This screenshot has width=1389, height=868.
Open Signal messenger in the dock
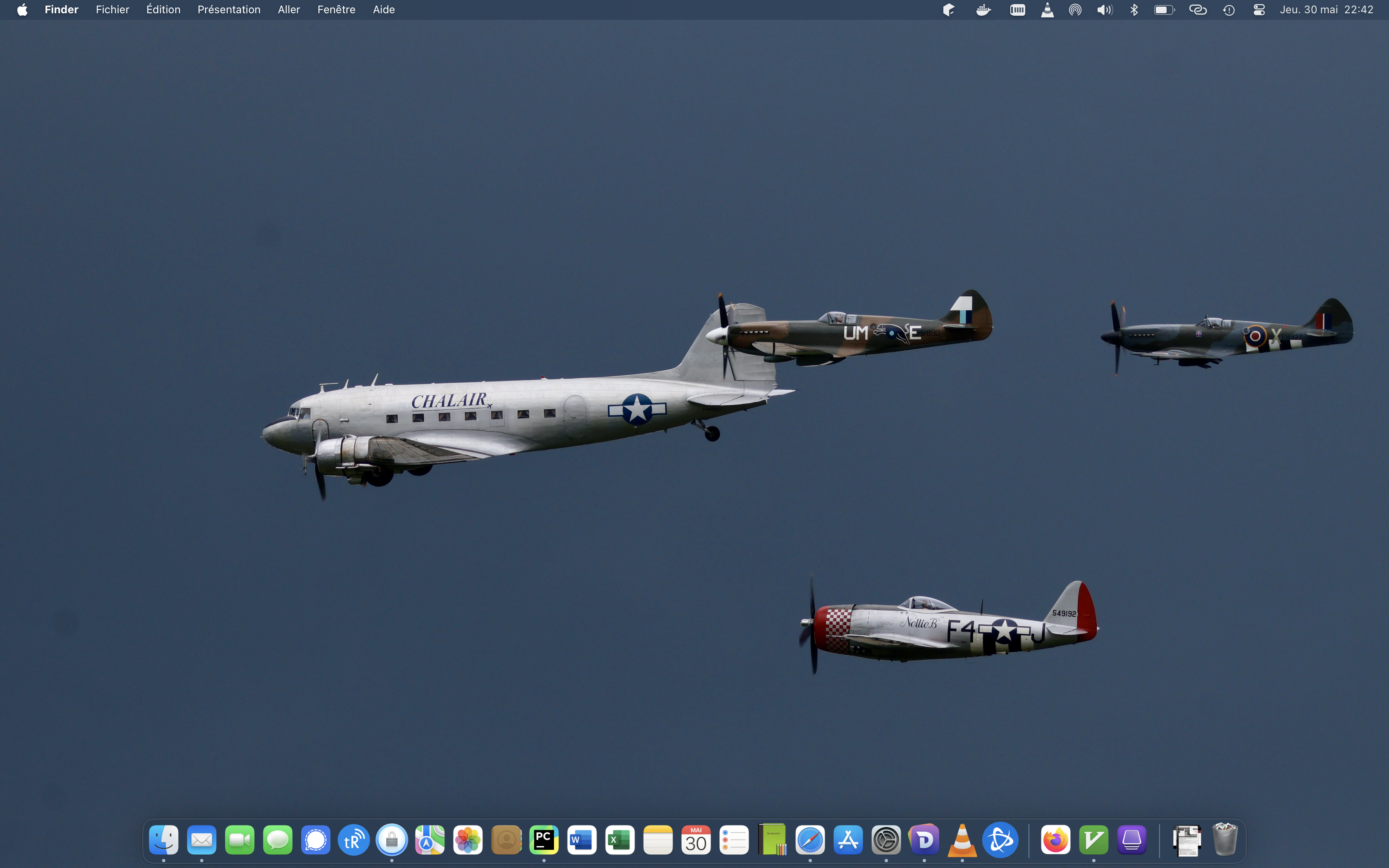316,840
